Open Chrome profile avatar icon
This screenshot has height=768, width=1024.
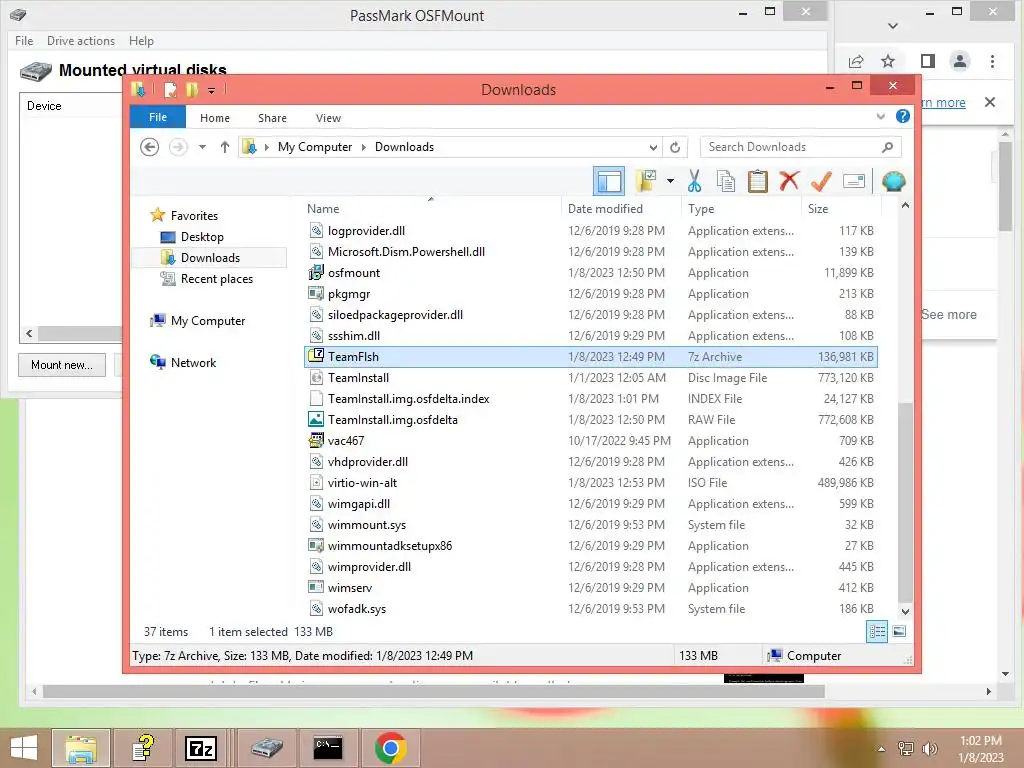click(959, 61)
